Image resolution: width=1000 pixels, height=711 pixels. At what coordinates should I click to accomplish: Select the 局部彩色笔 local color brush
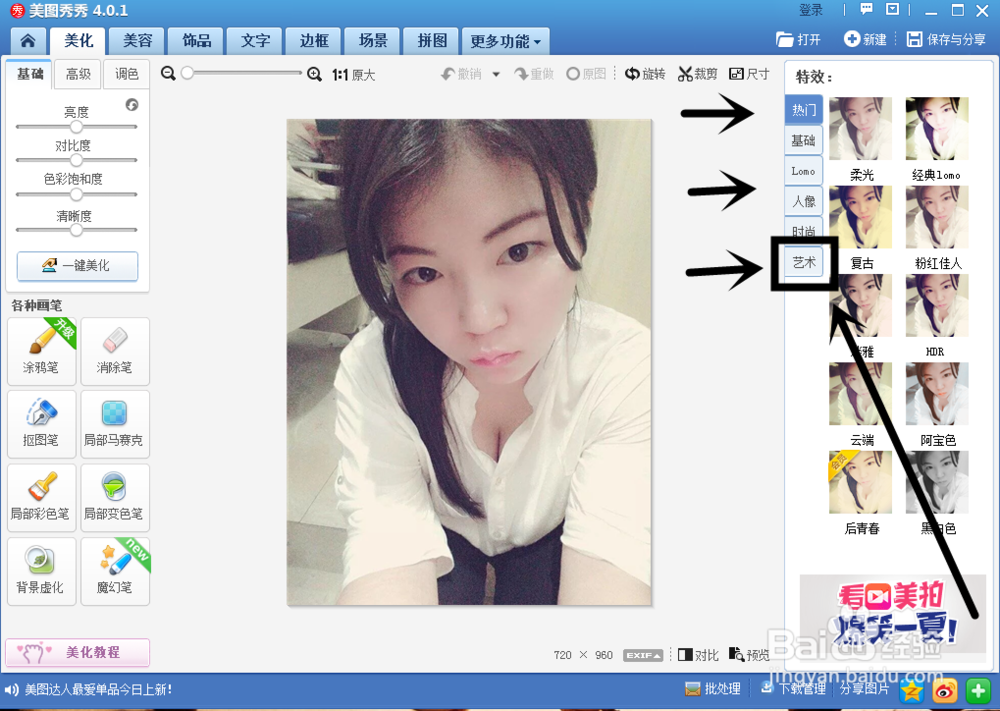[41, 497]
